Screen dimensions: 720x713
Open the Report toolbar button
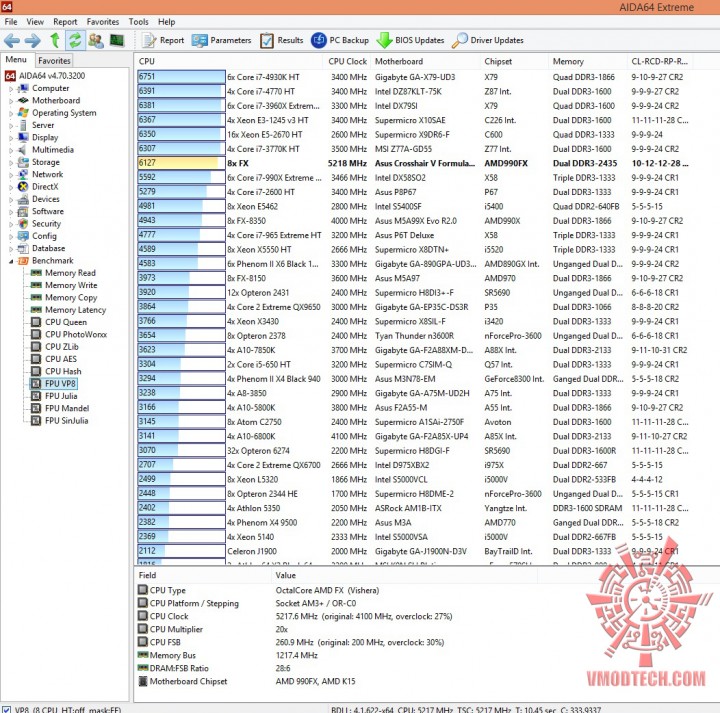point(163,40)
